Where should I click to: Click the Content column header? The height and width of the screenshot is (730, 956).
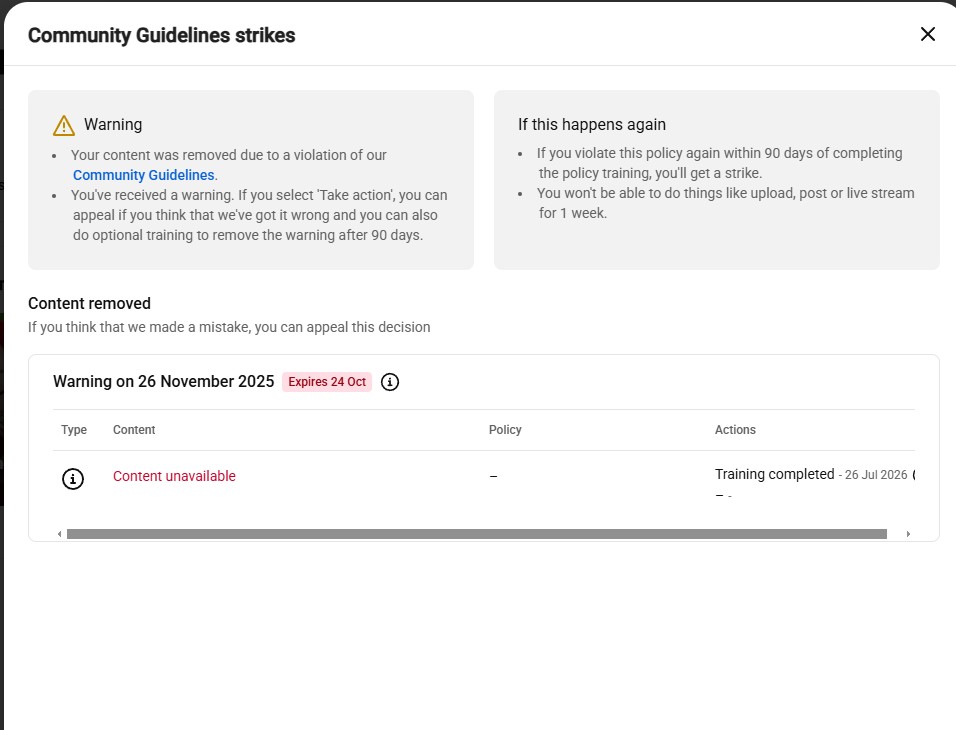pyautogui.click(x=134, y=430)
